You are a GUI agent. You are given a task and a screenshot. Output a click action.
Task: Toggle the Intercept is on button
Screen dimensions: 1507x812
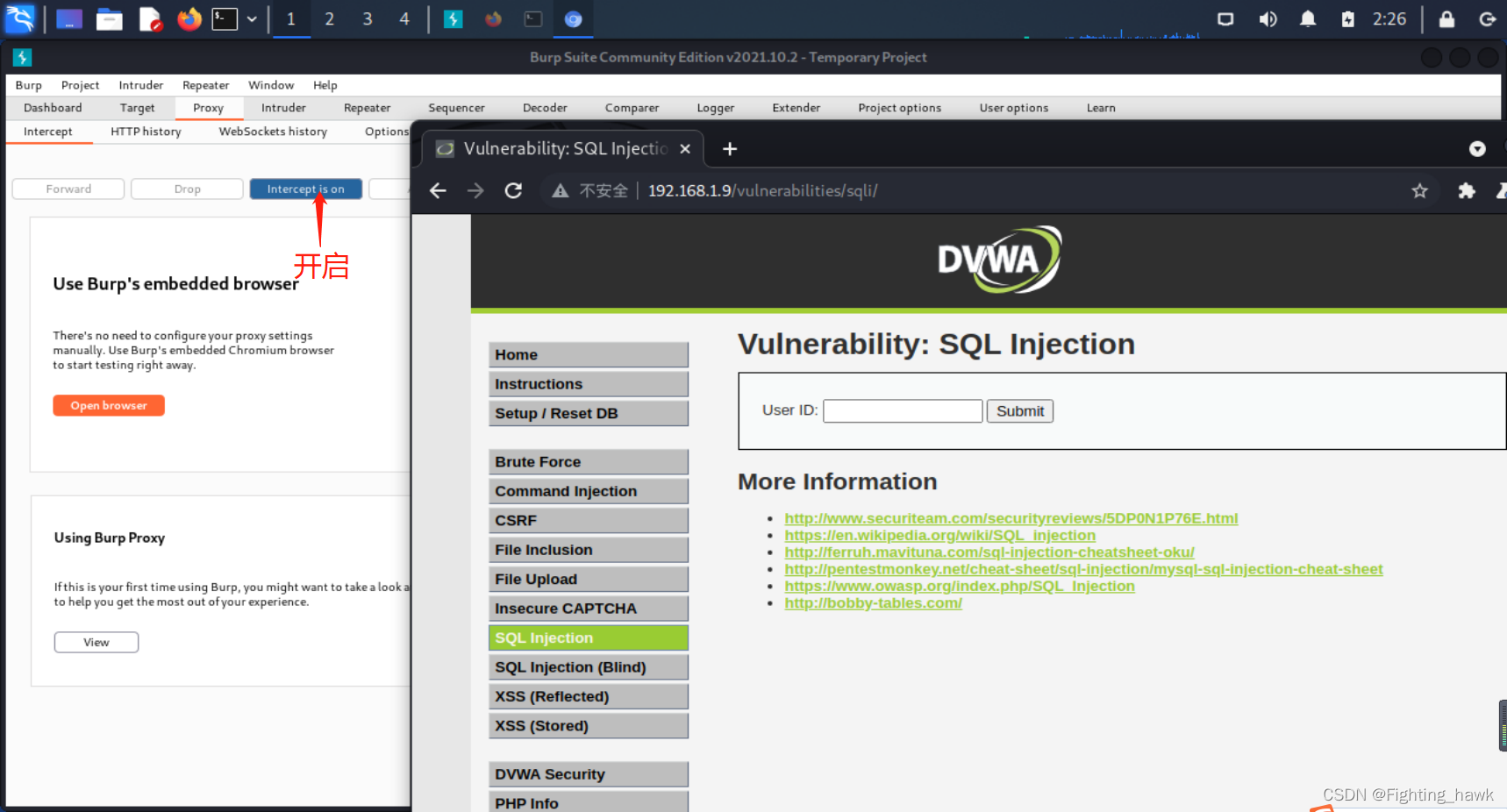[x=305, y=189]
